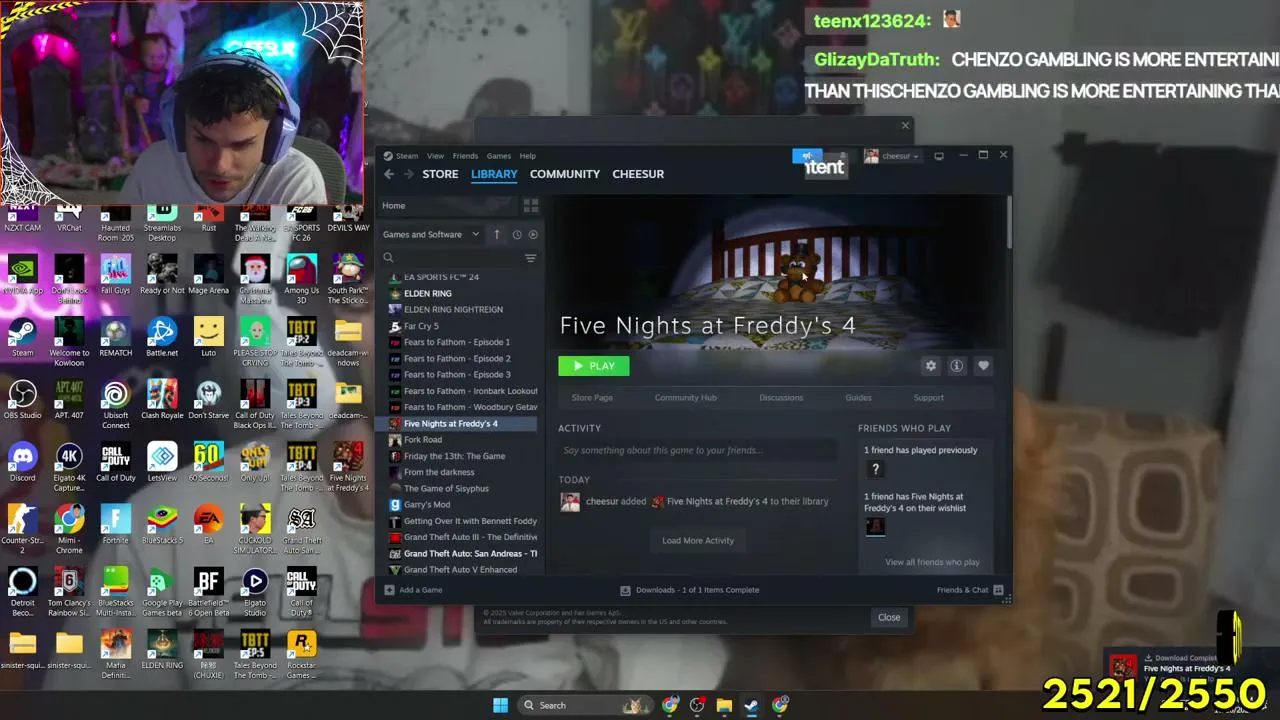The width and height of the screenshot is (1280, 720).
Task: Open the game's Store Page link
Action: [592, 398]
